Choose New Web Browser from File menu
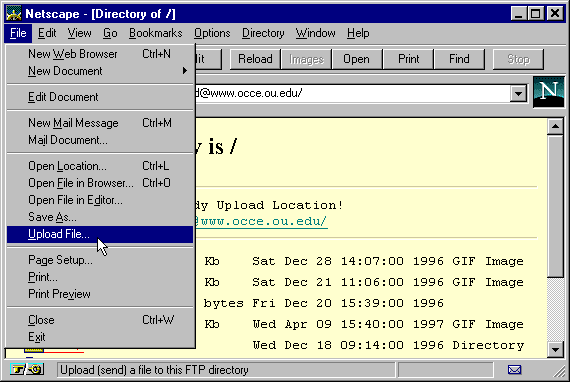 (100, 54)
